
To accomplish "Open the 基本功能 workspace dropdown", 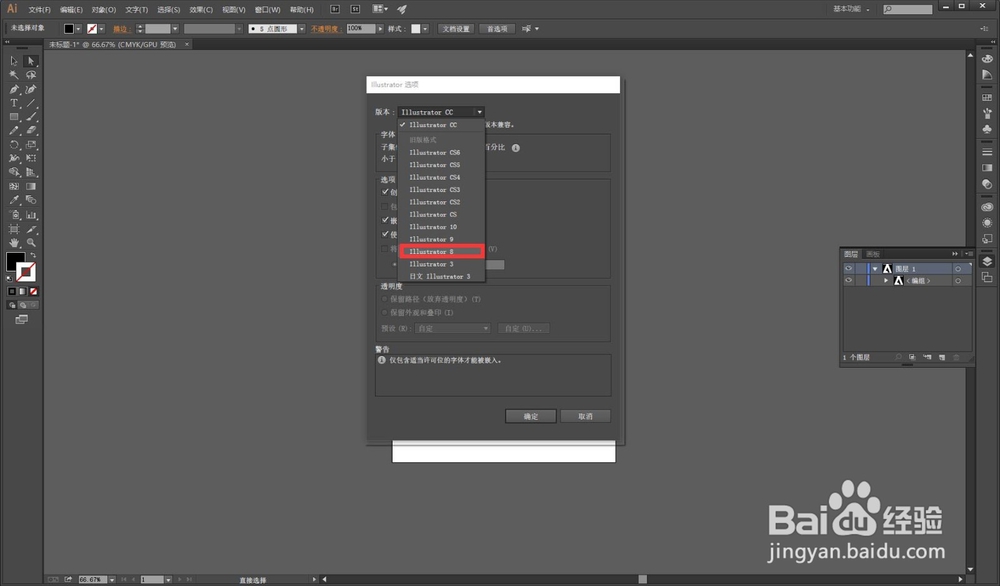I will click(851, 9).
